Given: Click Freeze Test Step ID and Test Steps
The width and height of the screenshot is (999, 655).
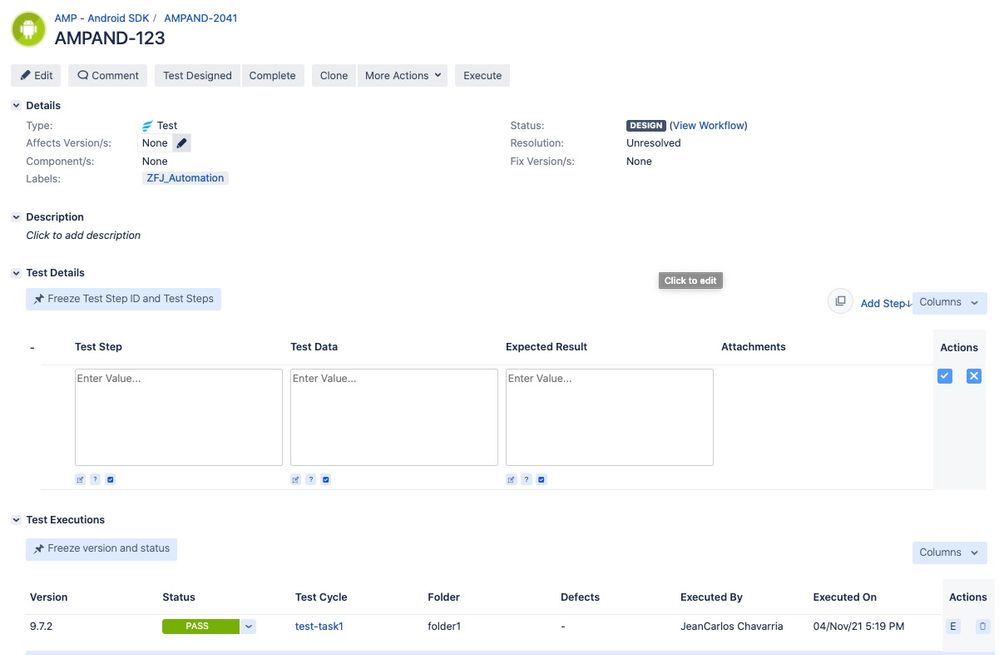Looking at the screenshot, I should pyautogui.click(x=124, y=299).
